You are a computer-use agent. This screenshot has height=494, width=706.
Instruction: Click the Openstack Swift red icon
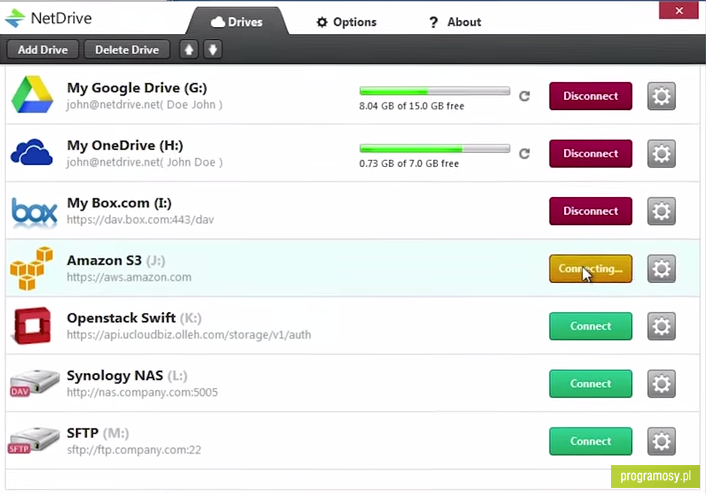[x=32, y=326]
